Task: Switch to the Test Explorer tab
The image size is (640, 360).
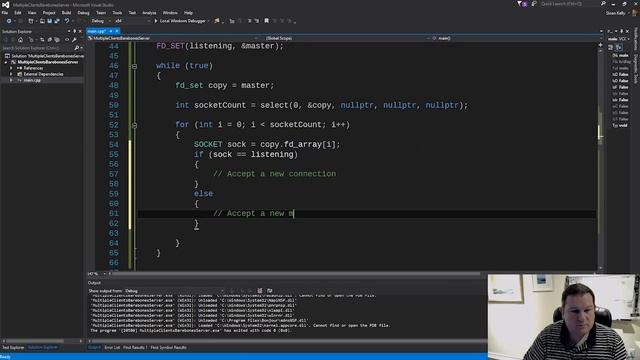Action: pos(13,347)
